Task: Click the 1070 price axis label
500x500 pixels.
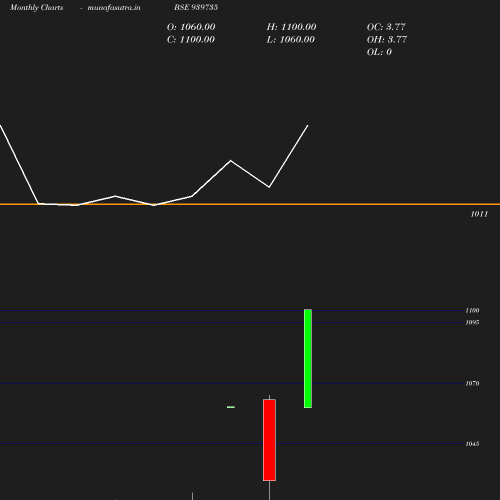Action: (x=472, y=383)
